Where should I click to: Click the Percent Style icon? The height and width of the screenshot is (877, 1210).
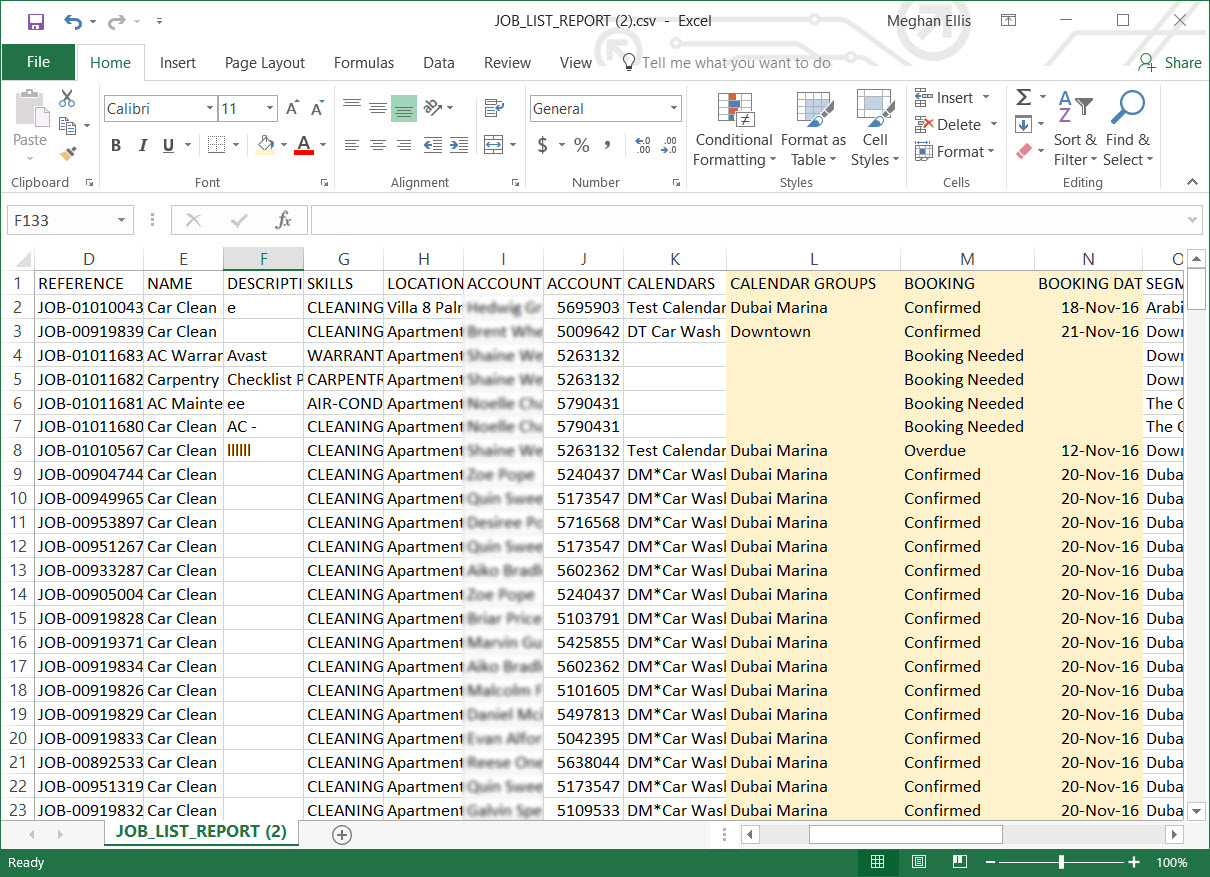[x=581, y=145]
